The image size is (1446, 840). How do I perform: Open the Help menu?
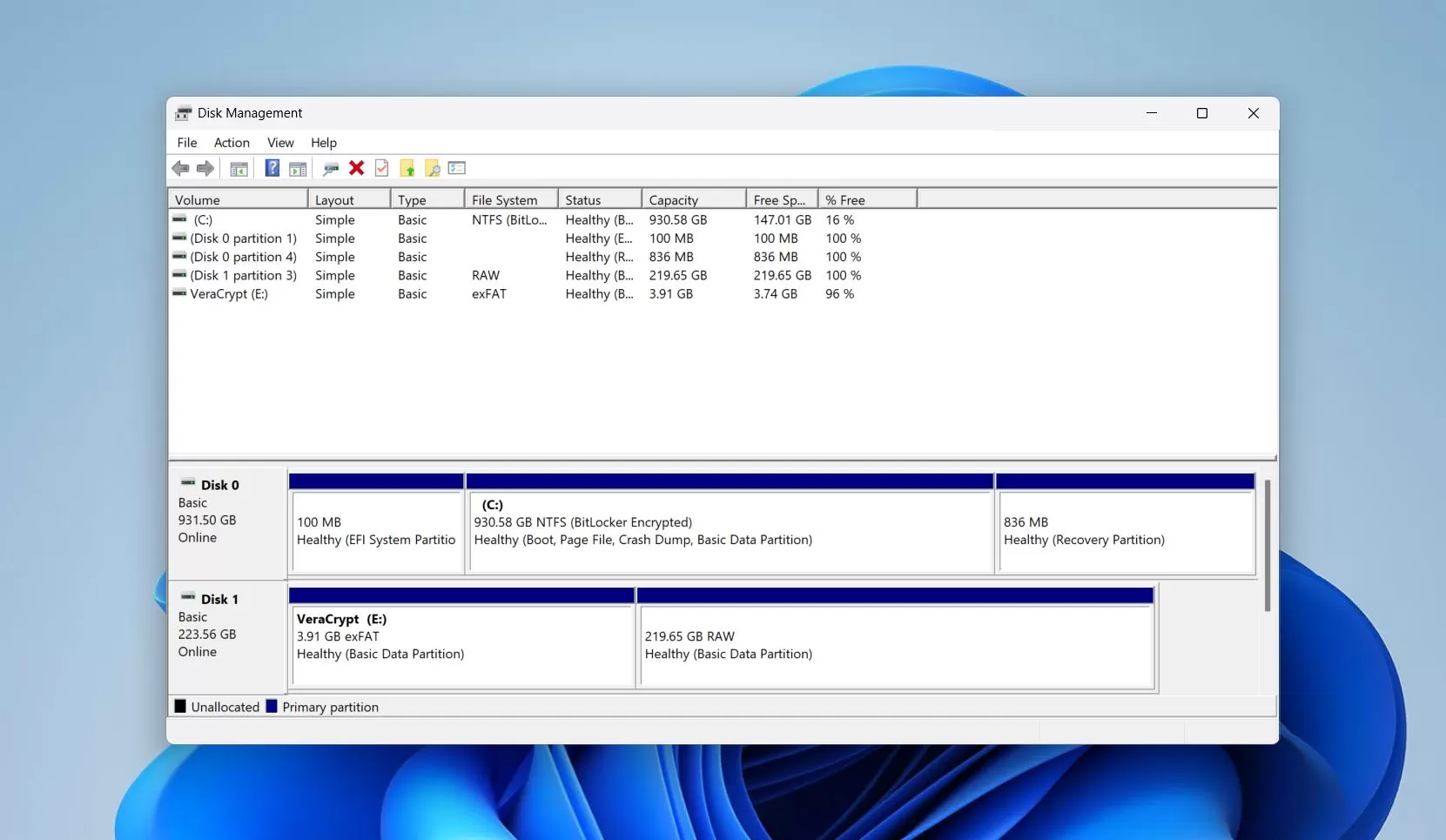point(324,143)
